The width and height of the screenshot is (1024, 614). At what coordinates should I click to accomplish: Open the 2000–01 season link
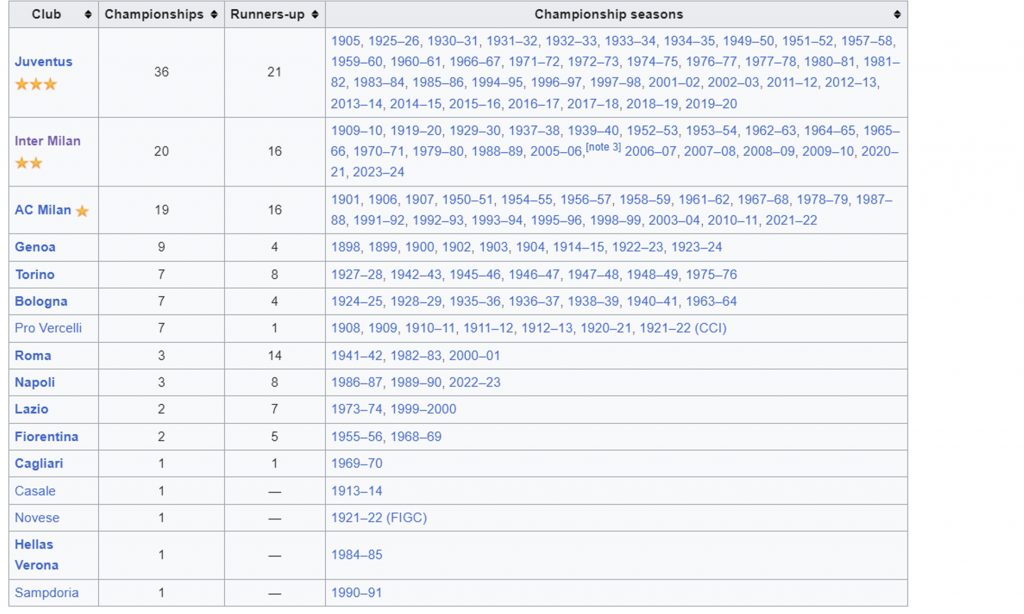[x=474, y=355]
